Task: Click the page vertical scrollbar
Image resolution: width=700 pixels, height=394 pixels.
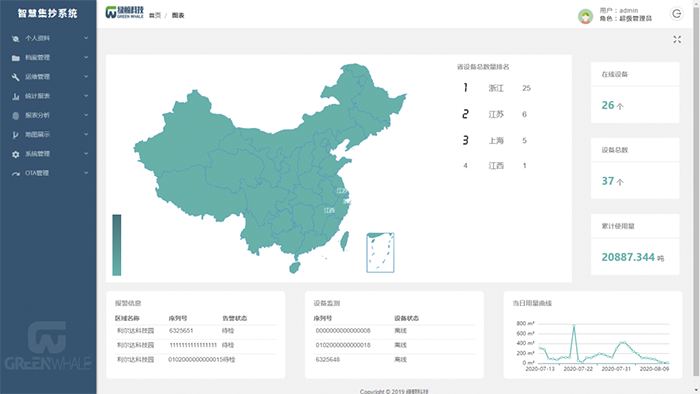Action: click(696, 192)
